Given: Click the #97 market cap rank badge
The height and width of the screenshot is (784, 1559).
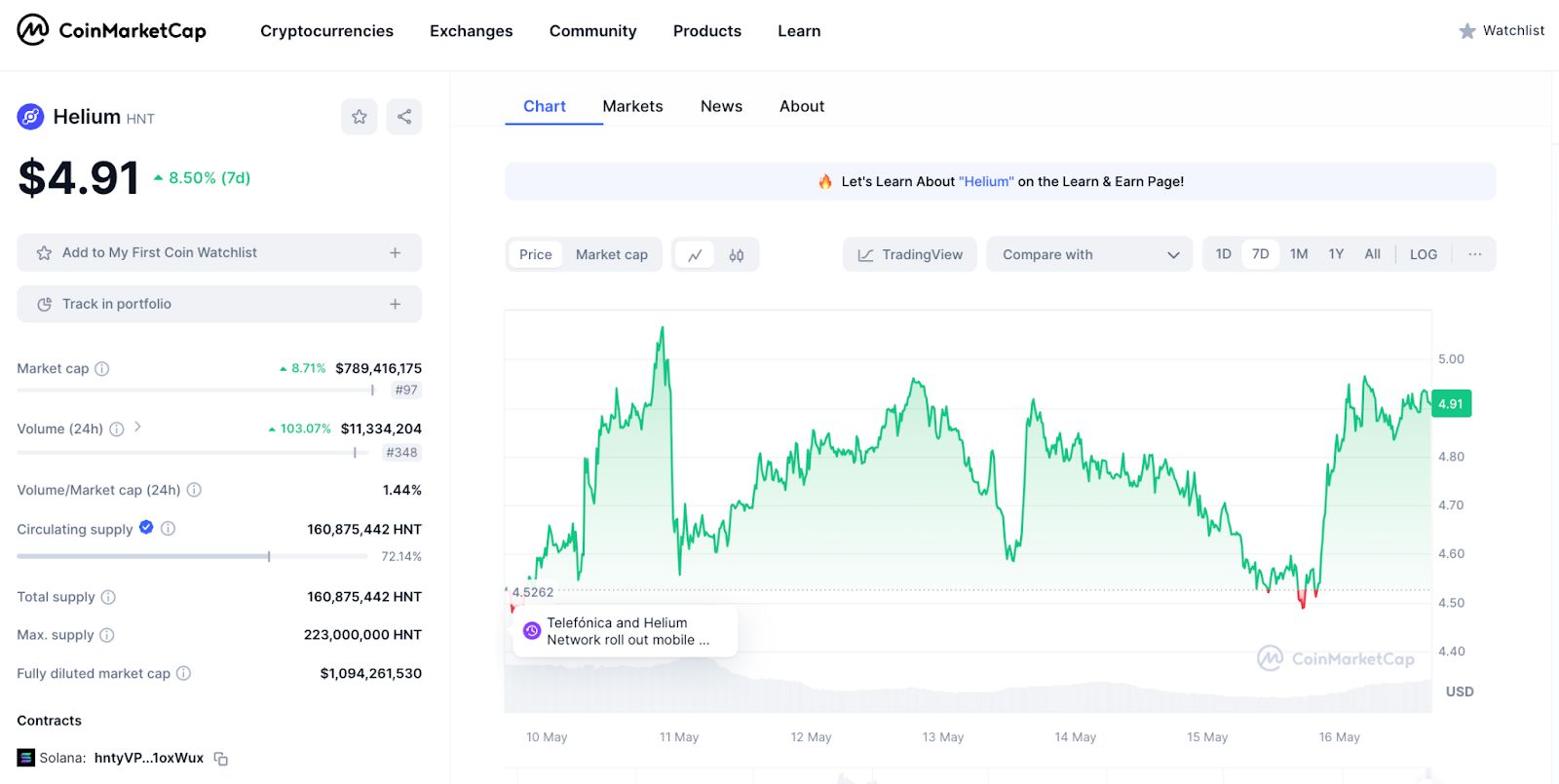Looking at the screenshot, I should pos(406,390).
